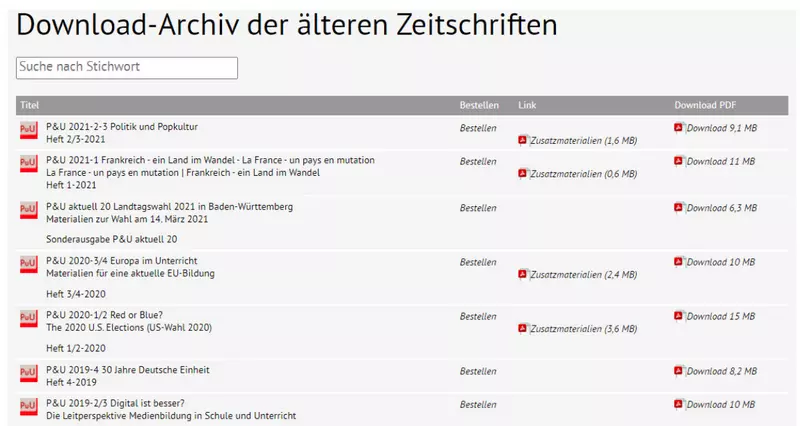Image resolution: width=800 pixels, height=426 pixels.
Task: Select text 'Sonderausgabe P&U aktuell 20'
Action: (112, 239)
